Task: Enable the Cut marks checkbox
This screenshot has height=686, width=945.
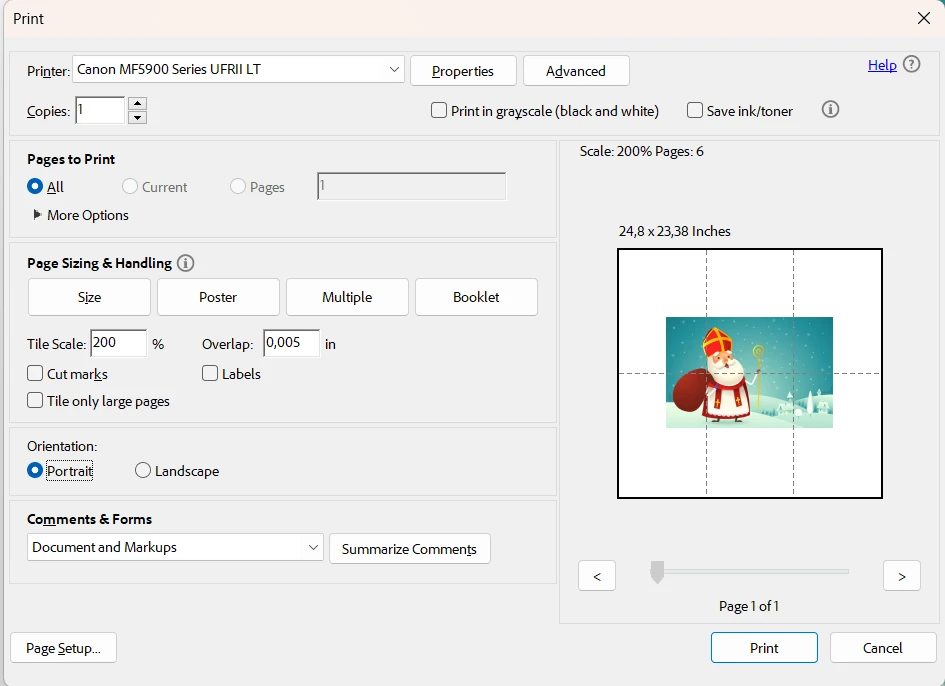Action: [x=36, y=374]
